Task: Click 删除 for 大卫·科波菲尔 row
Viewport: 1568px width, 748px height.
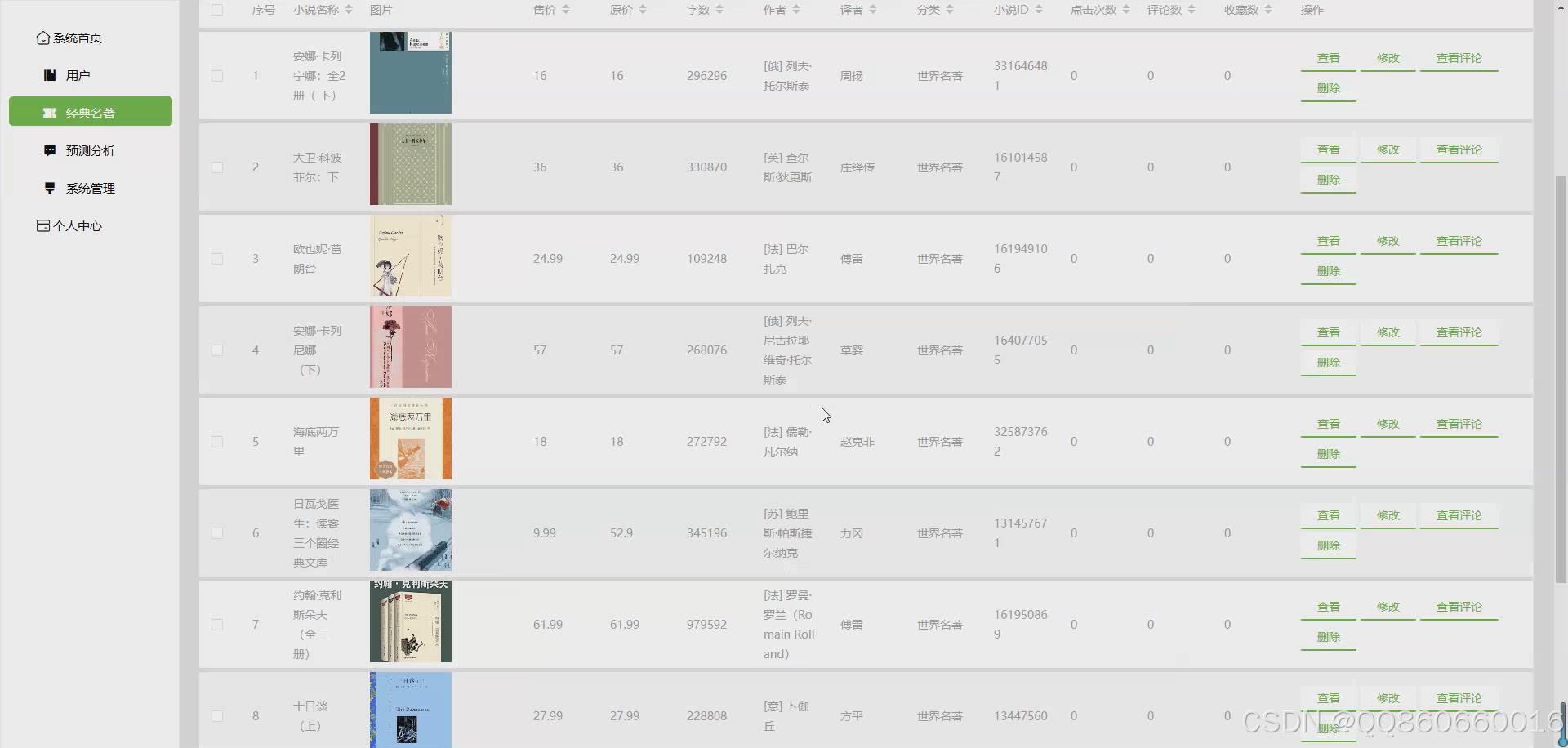Action: [x=1329, y=179]
